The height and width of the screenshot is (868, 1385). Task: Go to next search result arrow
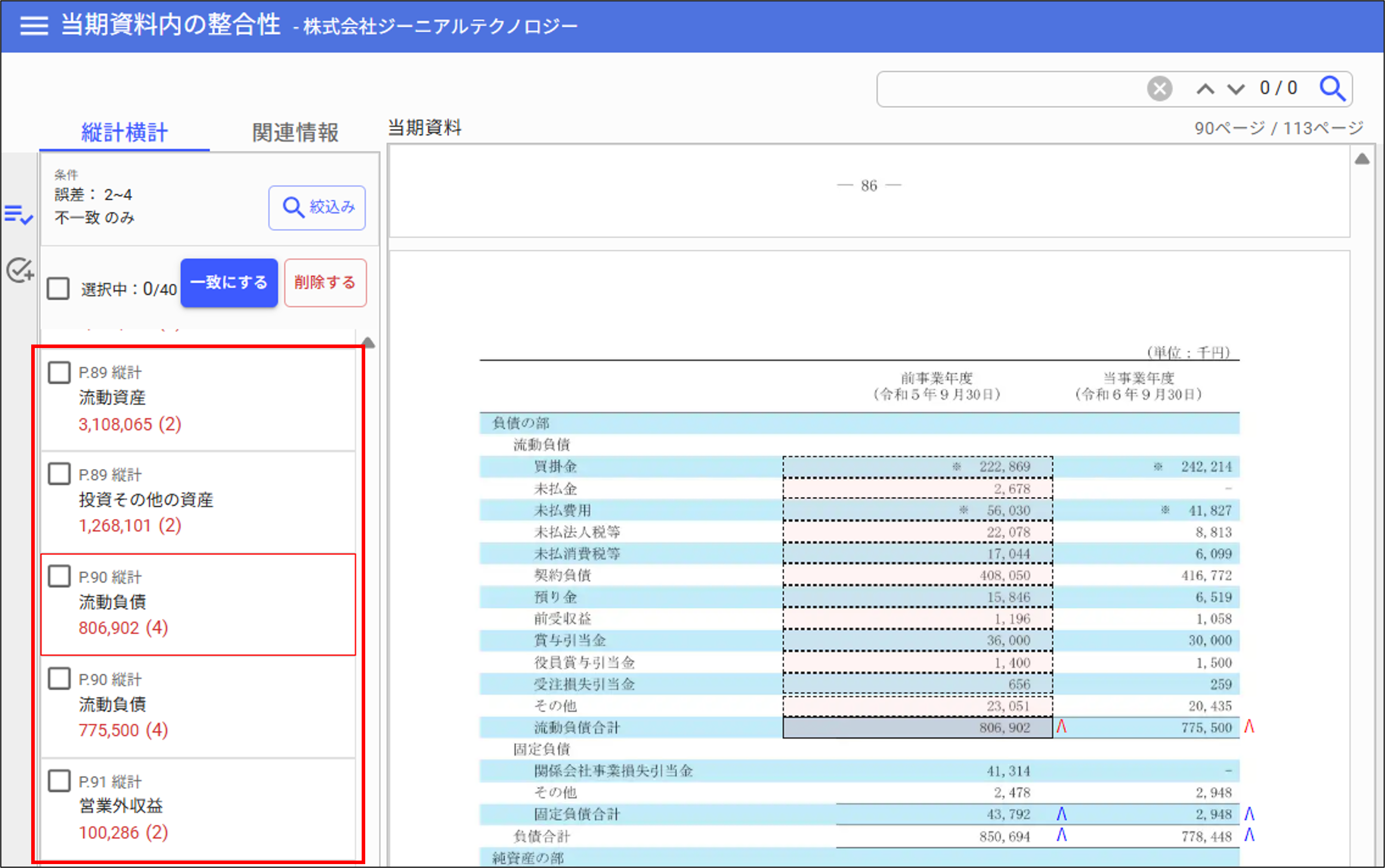1236,89
